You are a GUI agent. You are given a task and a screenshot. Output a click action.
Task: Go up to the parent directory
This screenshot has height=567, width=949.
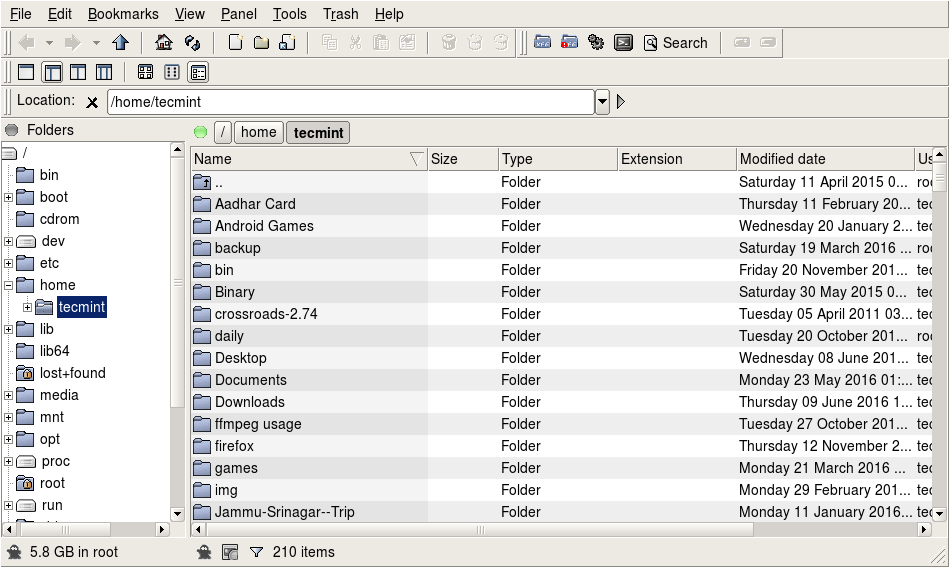[121, 43]
